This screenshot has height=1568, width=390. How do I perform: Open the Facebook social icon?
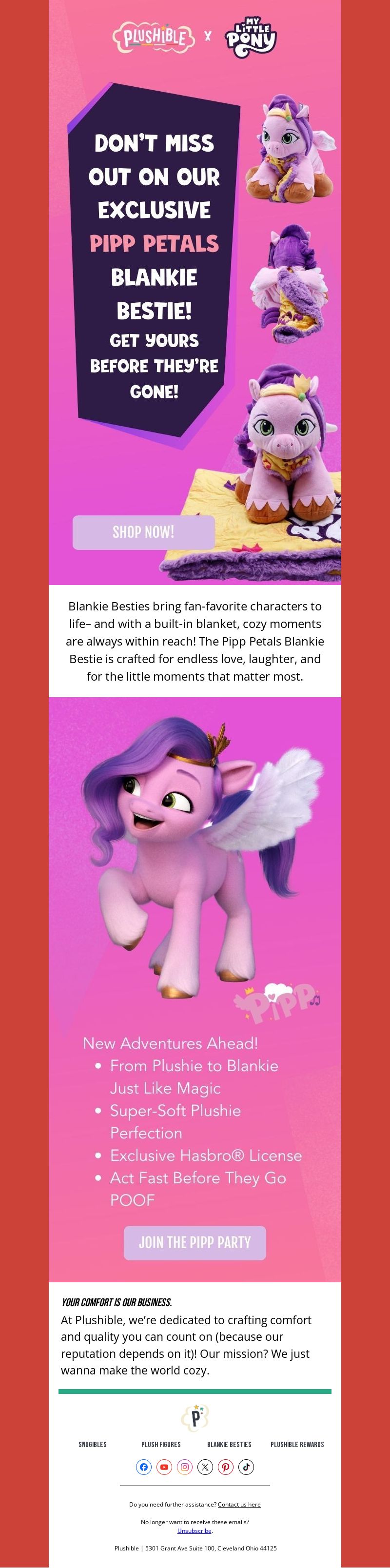tap(144, 1467)
